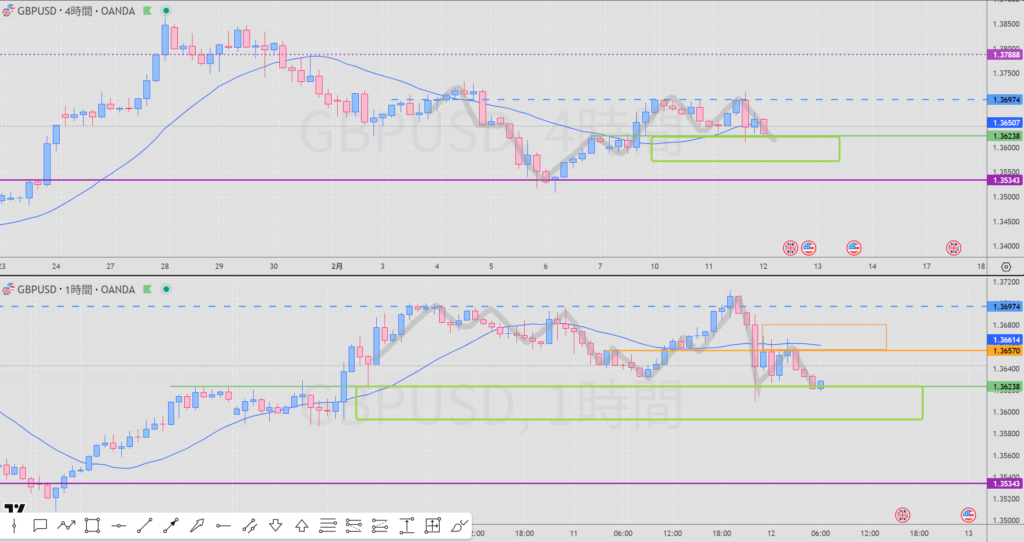1024x542 pixels.
Task: Click green flag beside 4時間 chart title
Action: (147, 10)
